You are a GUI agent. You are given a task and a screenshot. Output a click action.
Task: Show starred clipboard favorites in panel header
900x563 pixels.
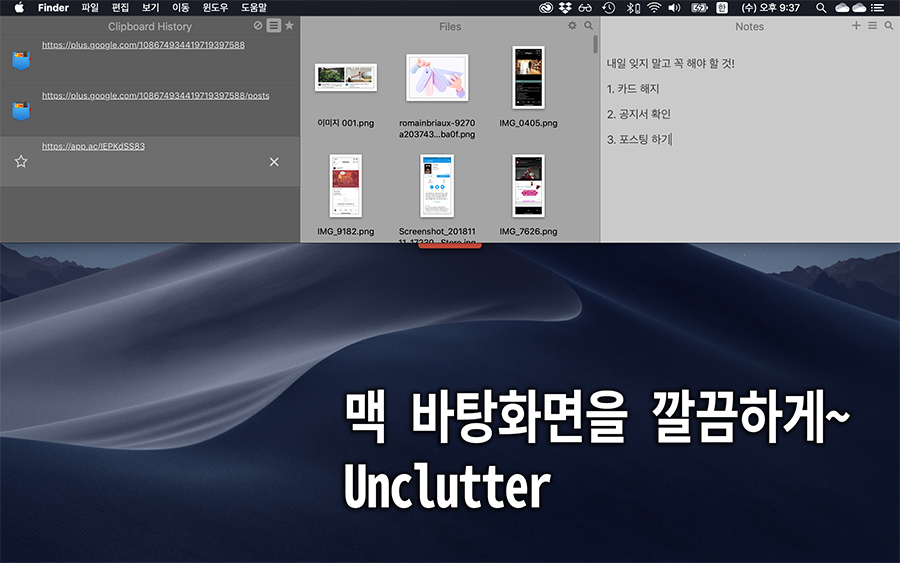click(289, 25)
